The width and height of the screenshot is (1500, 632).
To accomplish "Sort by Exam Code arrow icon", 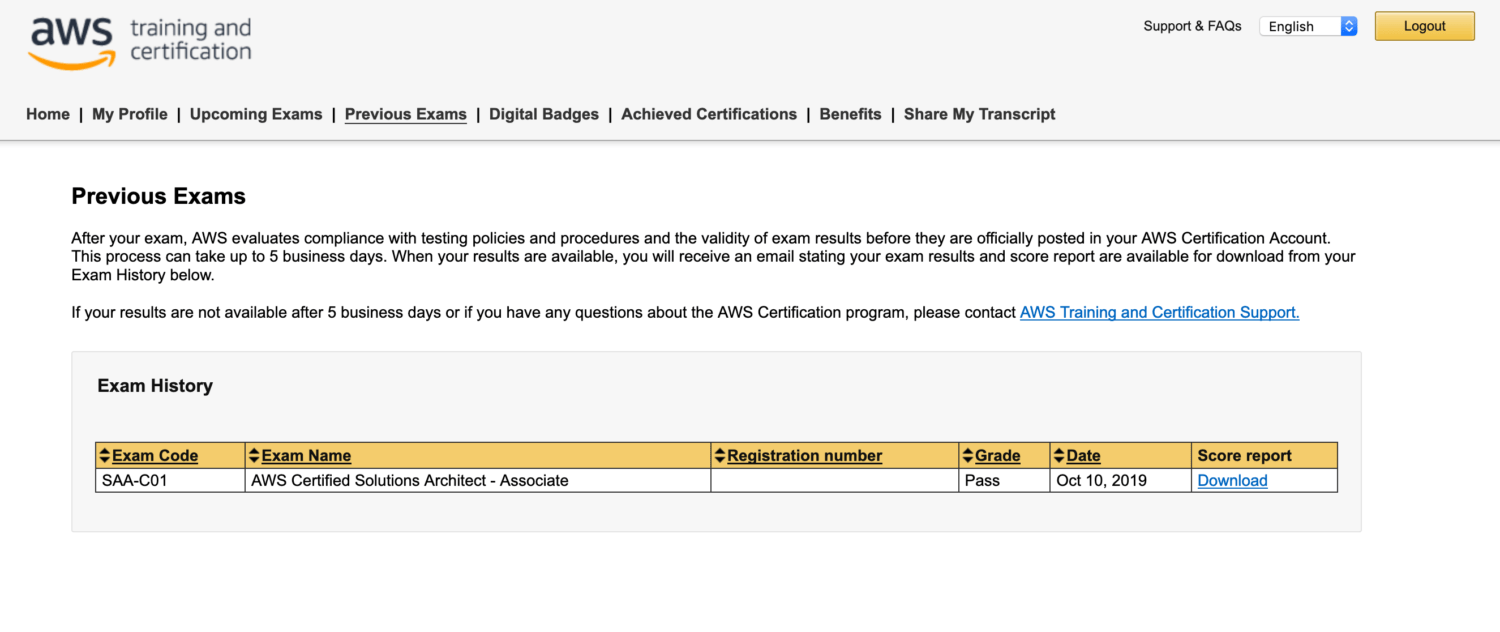I will [x=105, y=456].
